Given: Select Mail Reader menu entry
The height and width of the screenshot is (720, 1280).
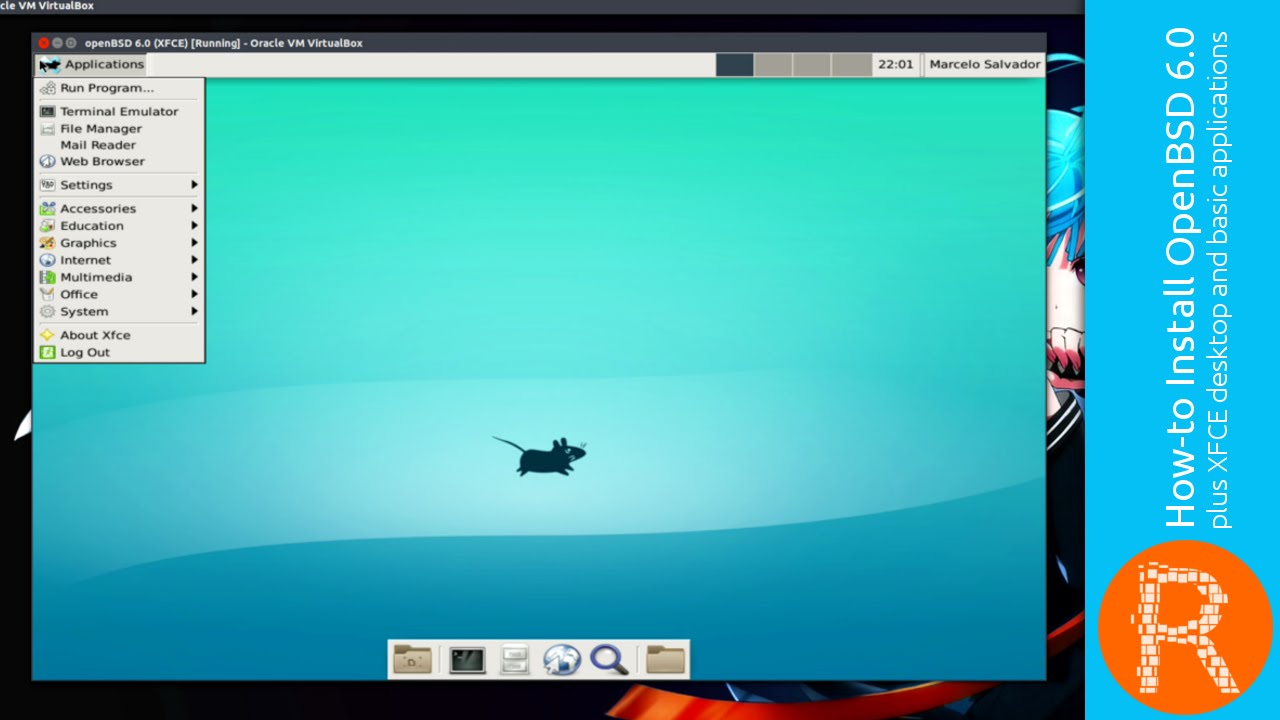Looking at the screenshot, I should click(119, 145).
